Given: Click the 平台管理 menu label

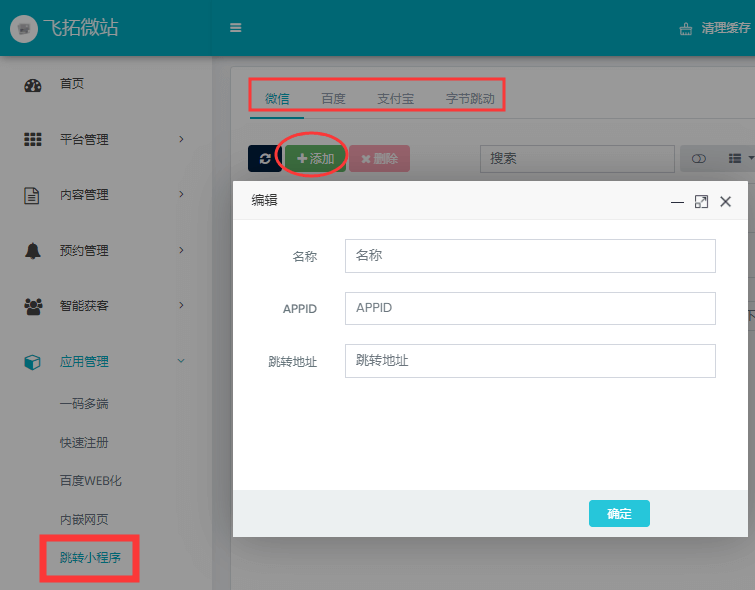Looking at the screenshot, I should pyautogui.click(x=84, y=140).
